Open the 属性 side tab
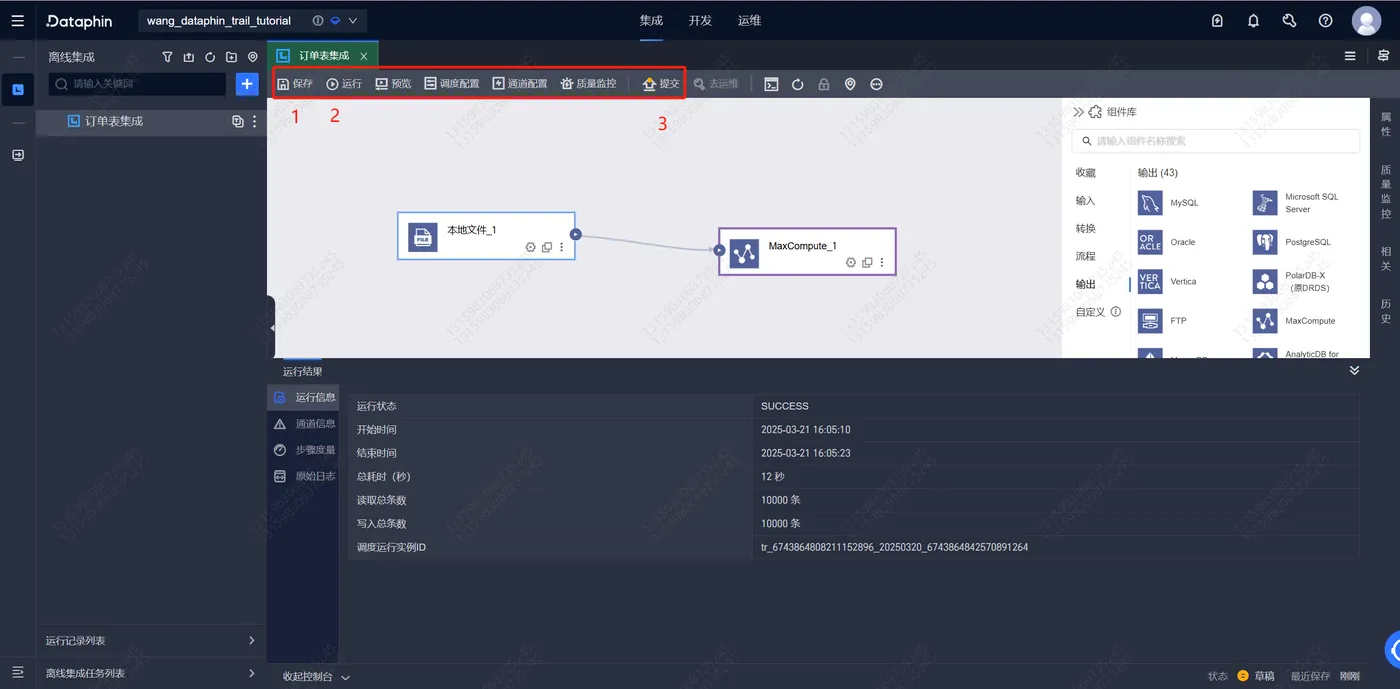 [x=1386, y=125]
